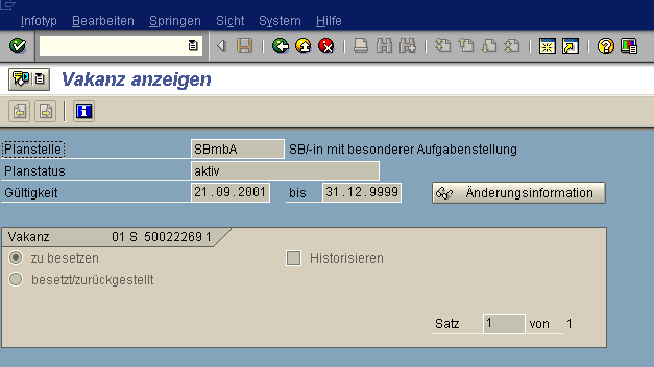The width and height of the screenshot is (654, 367).
Task: Click the Satz record number field
Action: pos(504,324)
